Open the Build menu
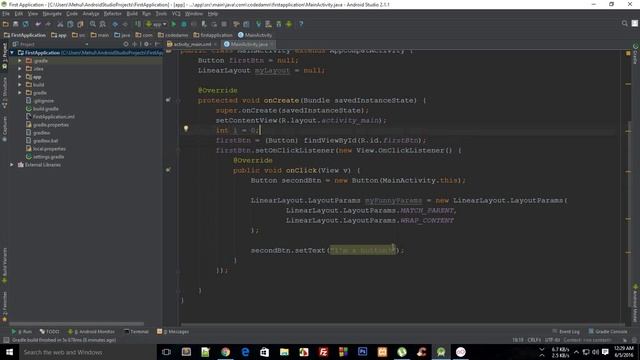640x360 pixels. click(x=132, y=14)
